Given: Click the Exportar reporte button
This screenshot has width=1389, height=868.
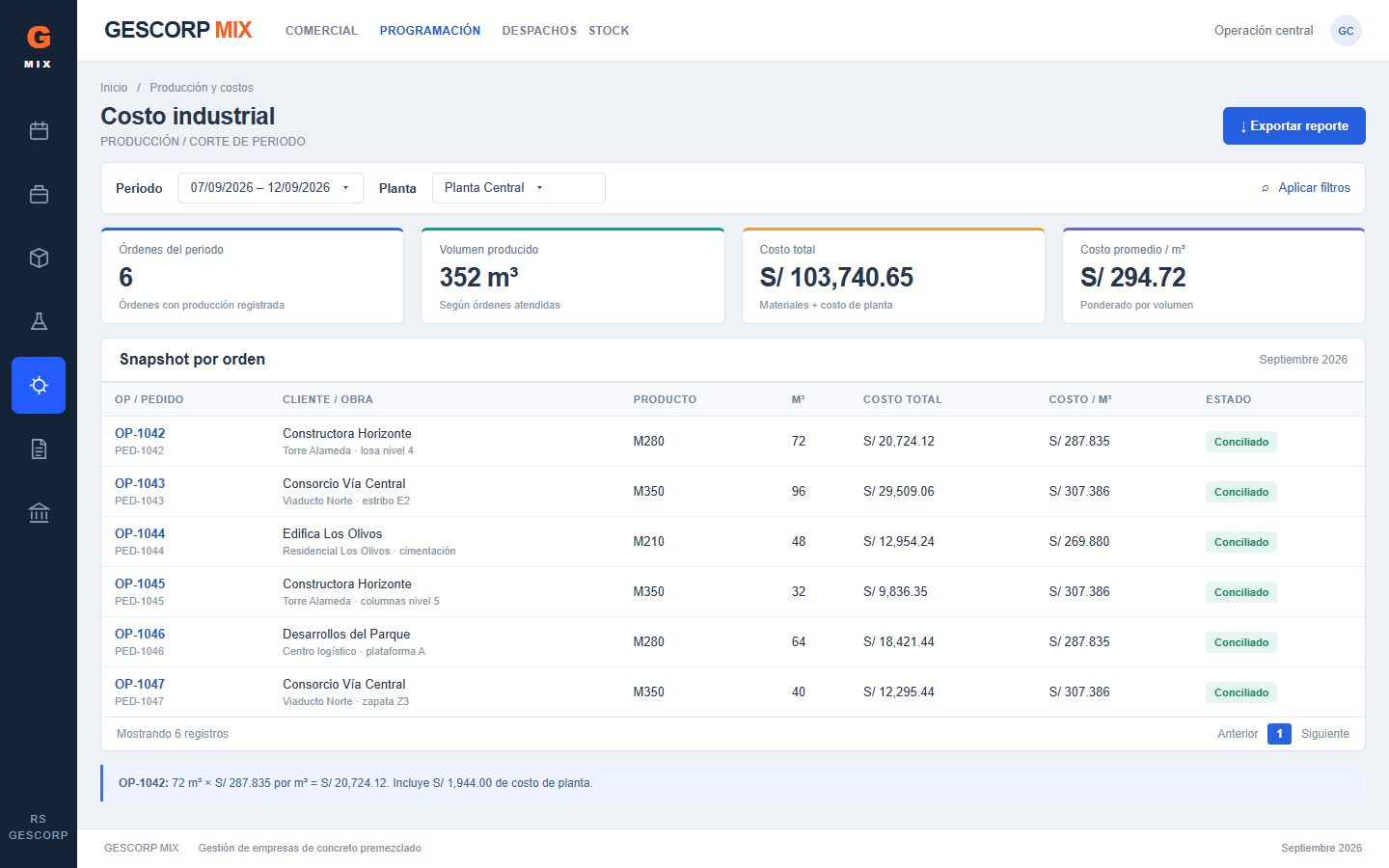Looking at the screenshot, I should [1294, 126].
